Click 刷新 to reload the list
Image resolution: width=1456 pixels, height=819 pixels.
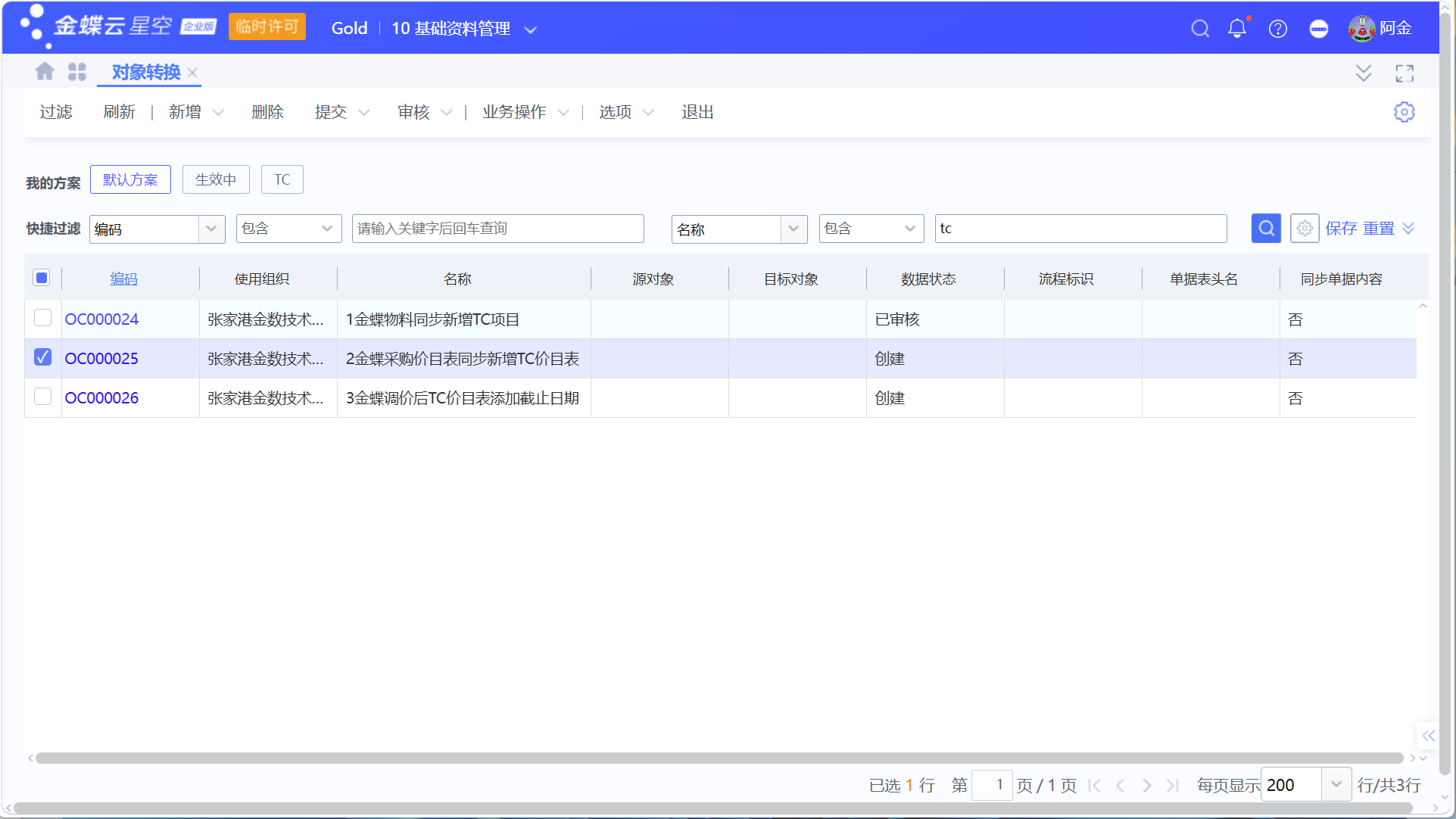(x=119, y=112)
